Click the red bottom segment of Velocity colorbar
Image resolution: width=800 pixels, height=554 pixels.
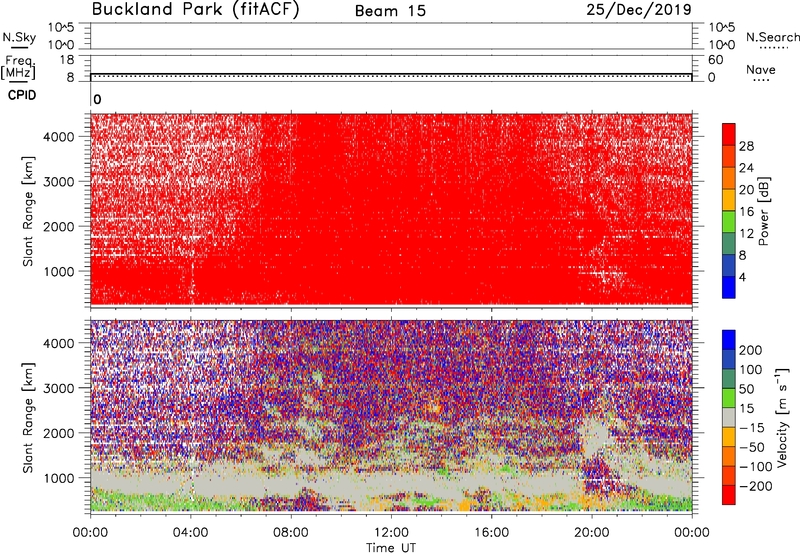(729, 495)
